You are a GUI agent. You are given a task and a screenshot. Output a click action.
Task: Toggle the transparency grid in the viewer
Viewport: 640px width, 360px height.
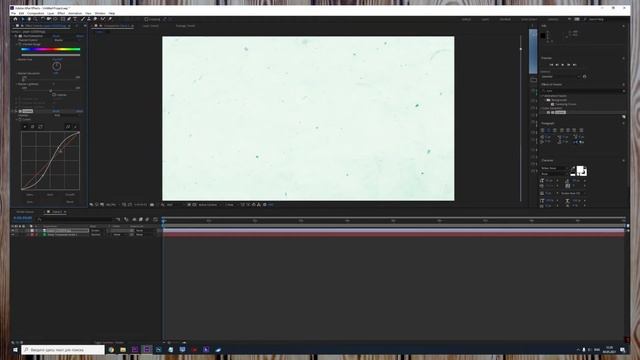tap(195, 204)
